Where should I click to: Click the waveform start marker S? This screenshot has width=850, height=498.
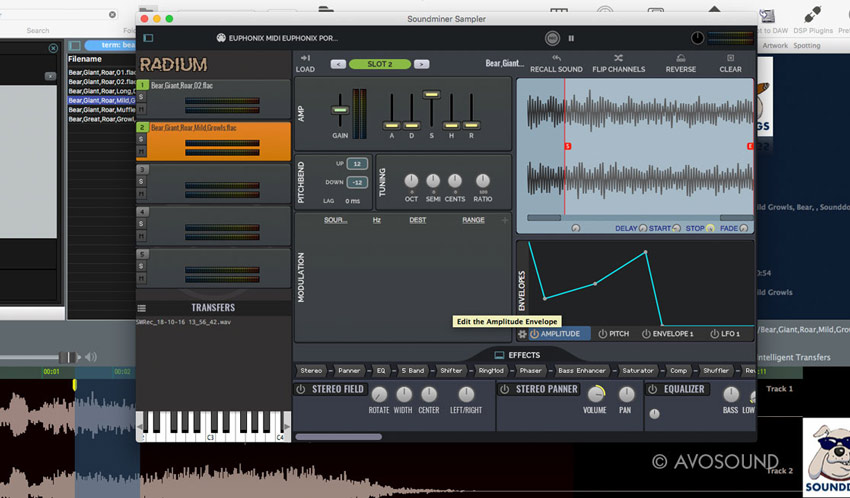(568, 146)
